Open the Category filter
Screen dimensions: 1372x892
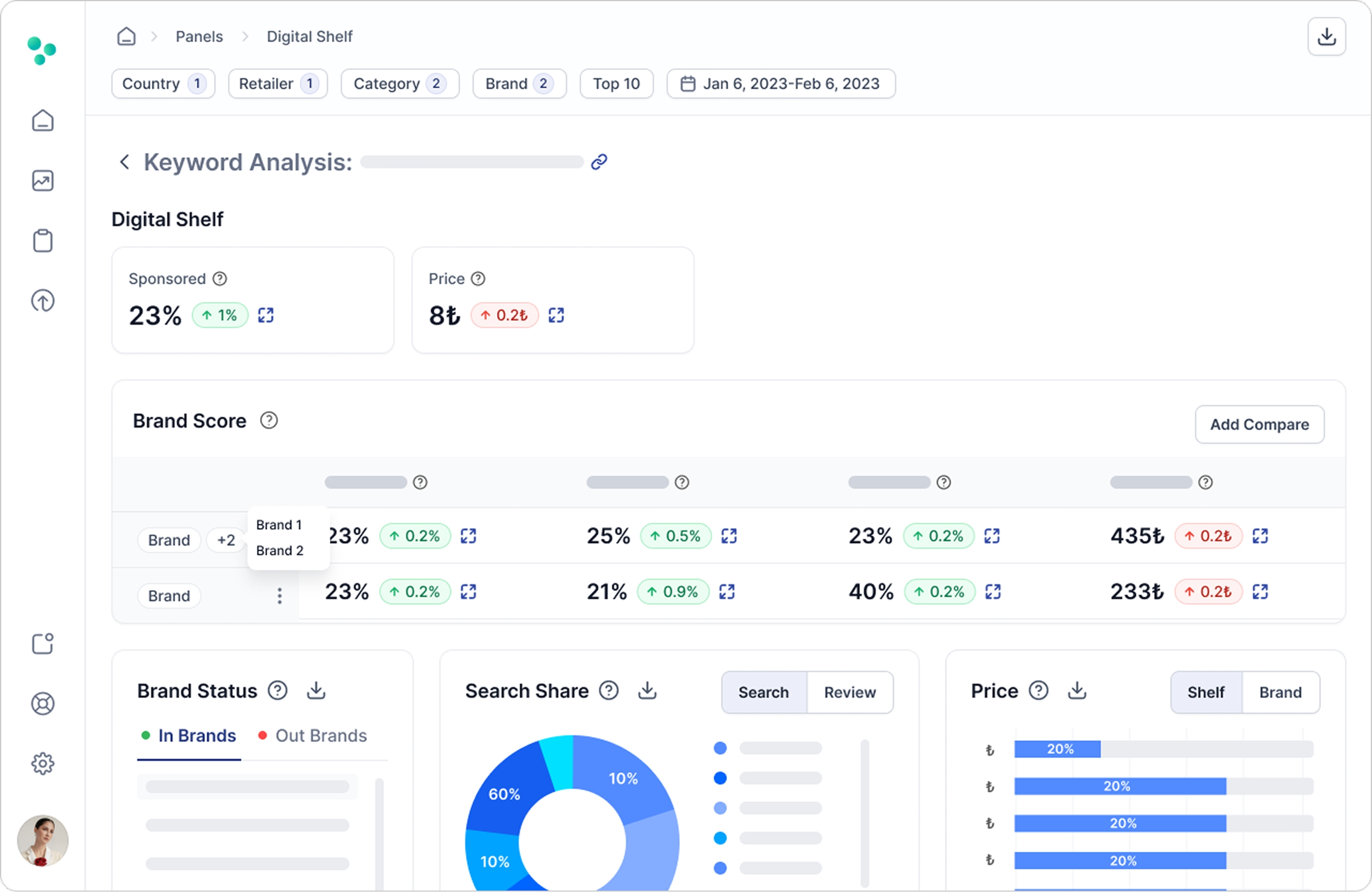[400, 84]
